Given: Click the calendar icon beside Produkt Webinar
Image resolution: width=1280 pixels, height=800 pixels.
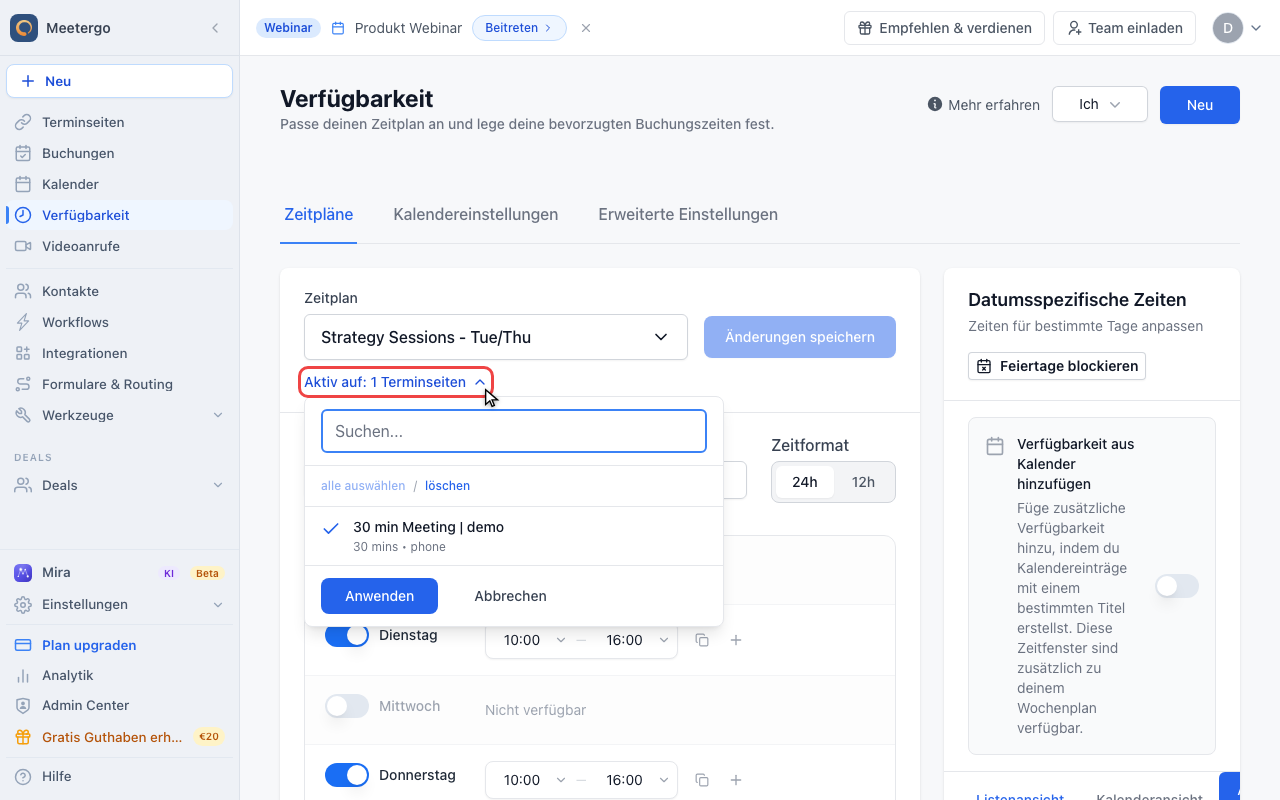Looking at the screenshot, I should tap(338, 28).
